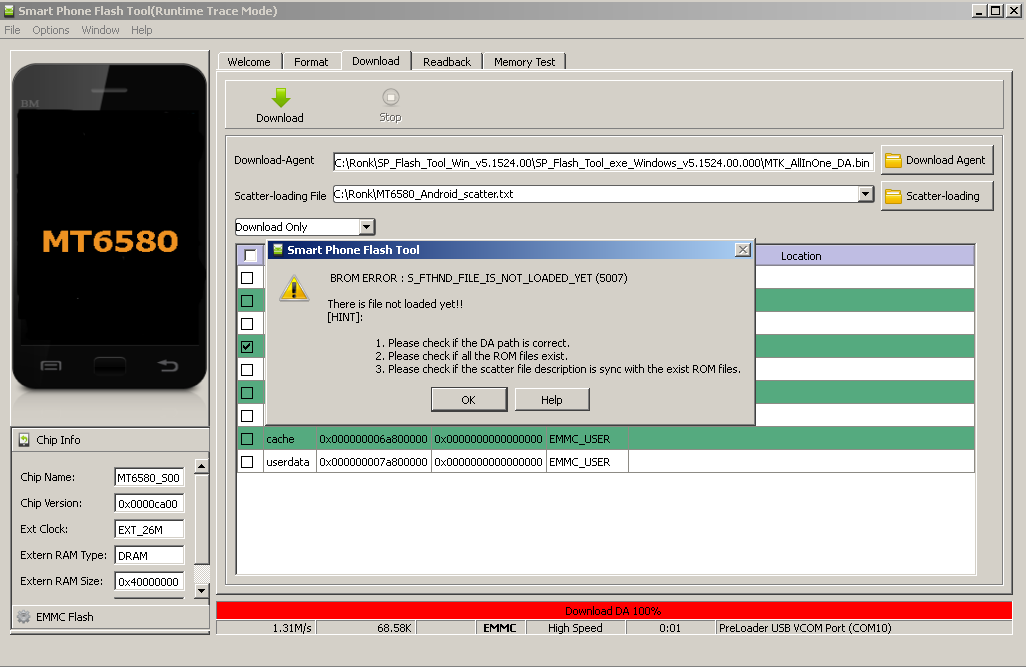Viewport: 1026px width, 667px height.
Task: Click the green Download arrow icon
Action: (x=280, y=97)
